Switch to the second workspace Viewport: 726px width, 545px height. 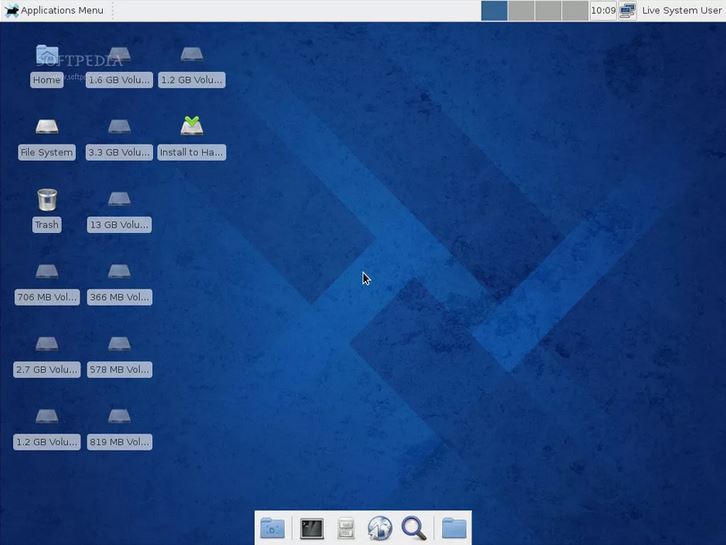pyautogui.click(x=521, y=11)
